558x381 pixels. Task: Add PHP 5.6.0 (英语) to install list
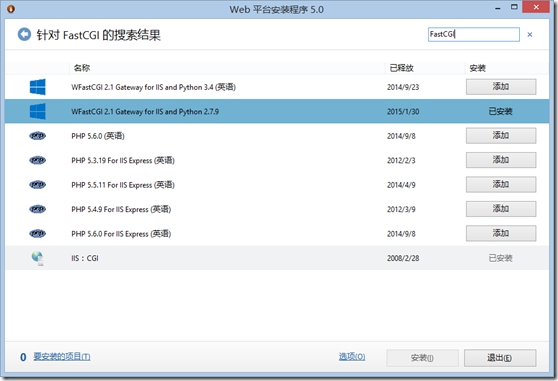click(501, 136)
